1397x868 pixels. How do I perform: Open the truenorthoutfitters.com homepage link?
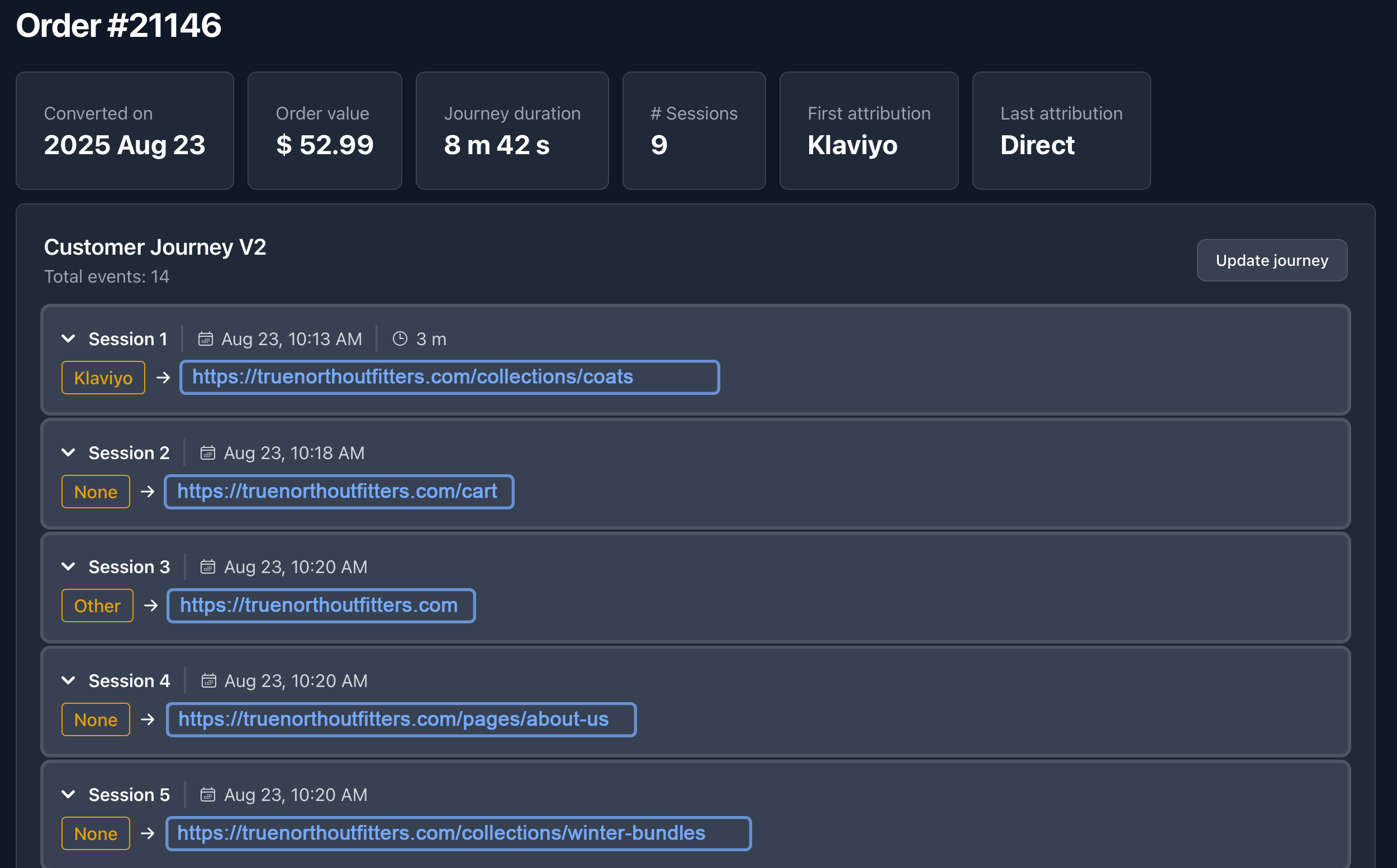pos(319,605)
